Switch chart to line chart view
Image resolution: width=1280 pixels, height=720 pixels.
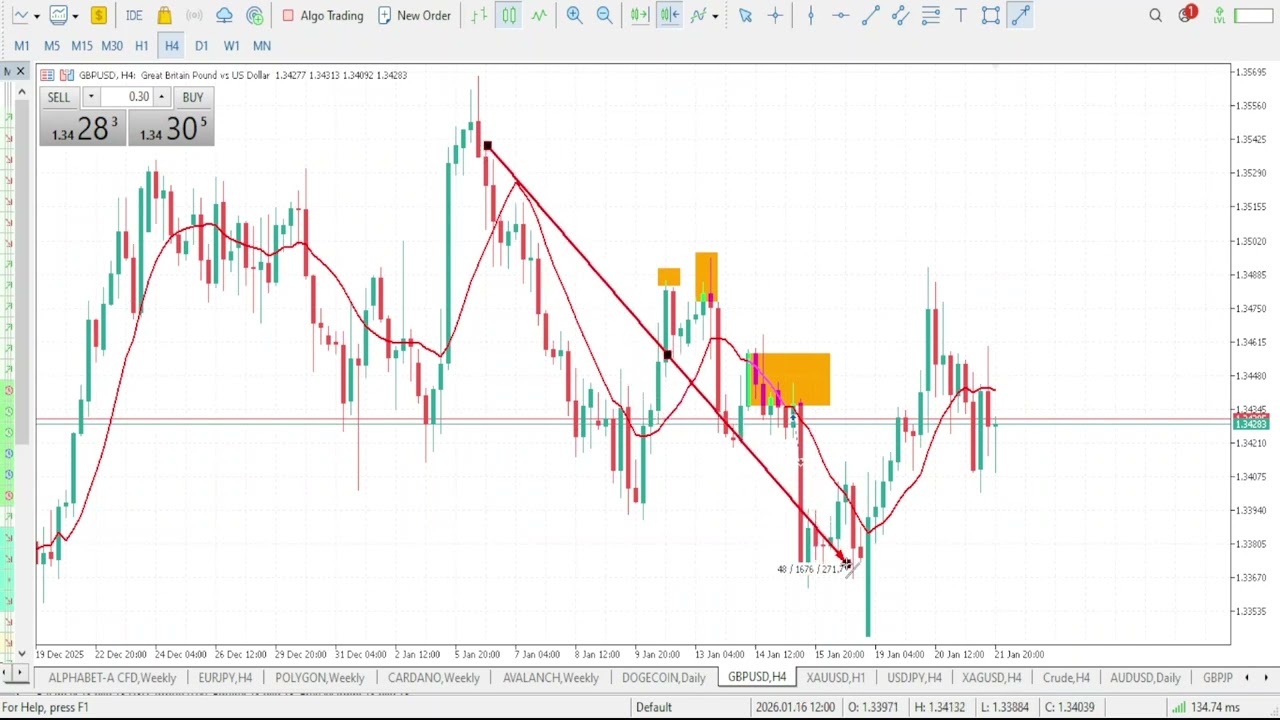click(x=539, y=15)
